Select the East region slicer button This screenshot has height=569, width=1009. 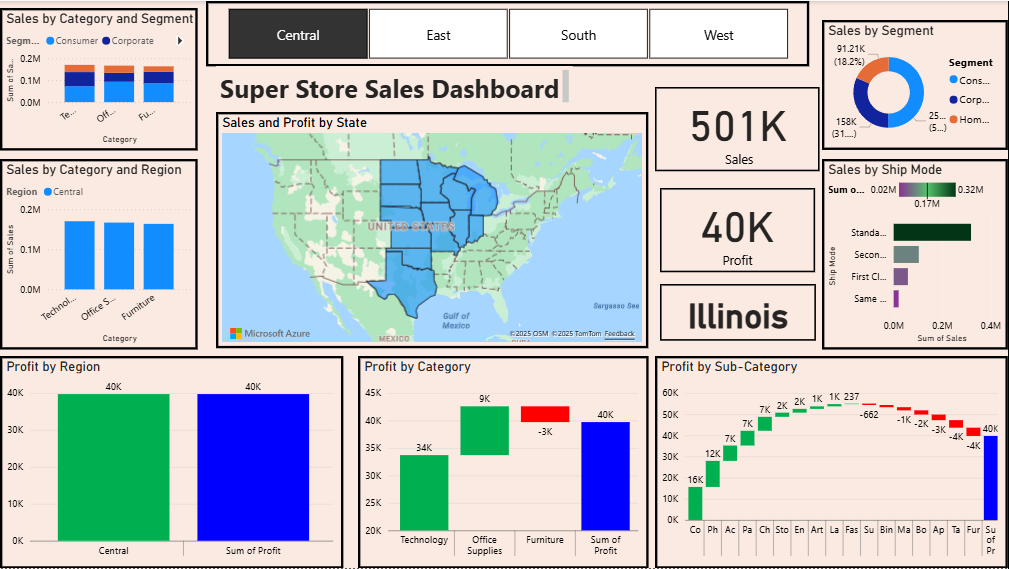pos(438,35)
